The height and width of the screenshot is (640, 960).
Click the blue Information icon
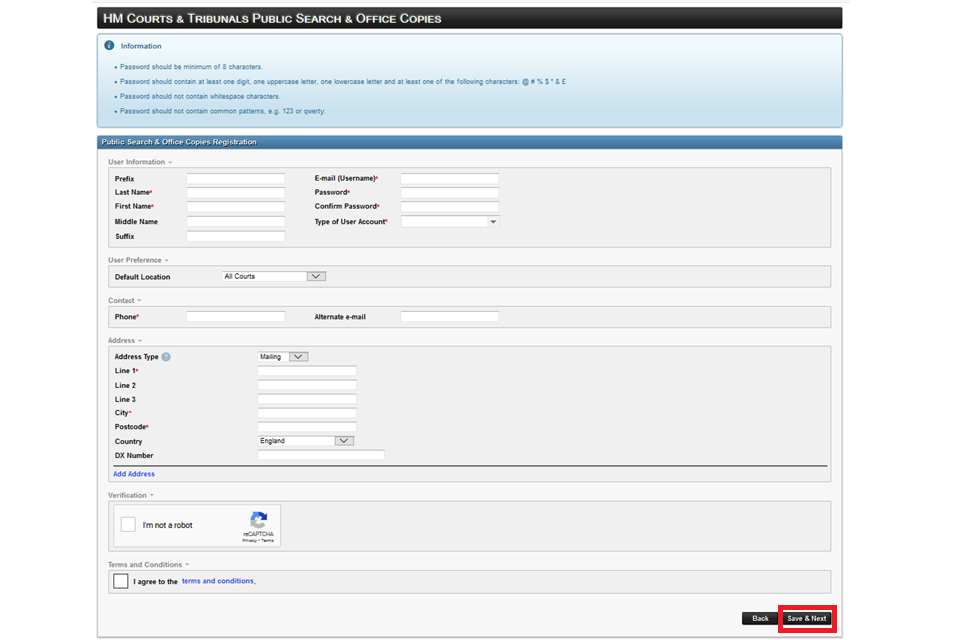tap(109, 45)
